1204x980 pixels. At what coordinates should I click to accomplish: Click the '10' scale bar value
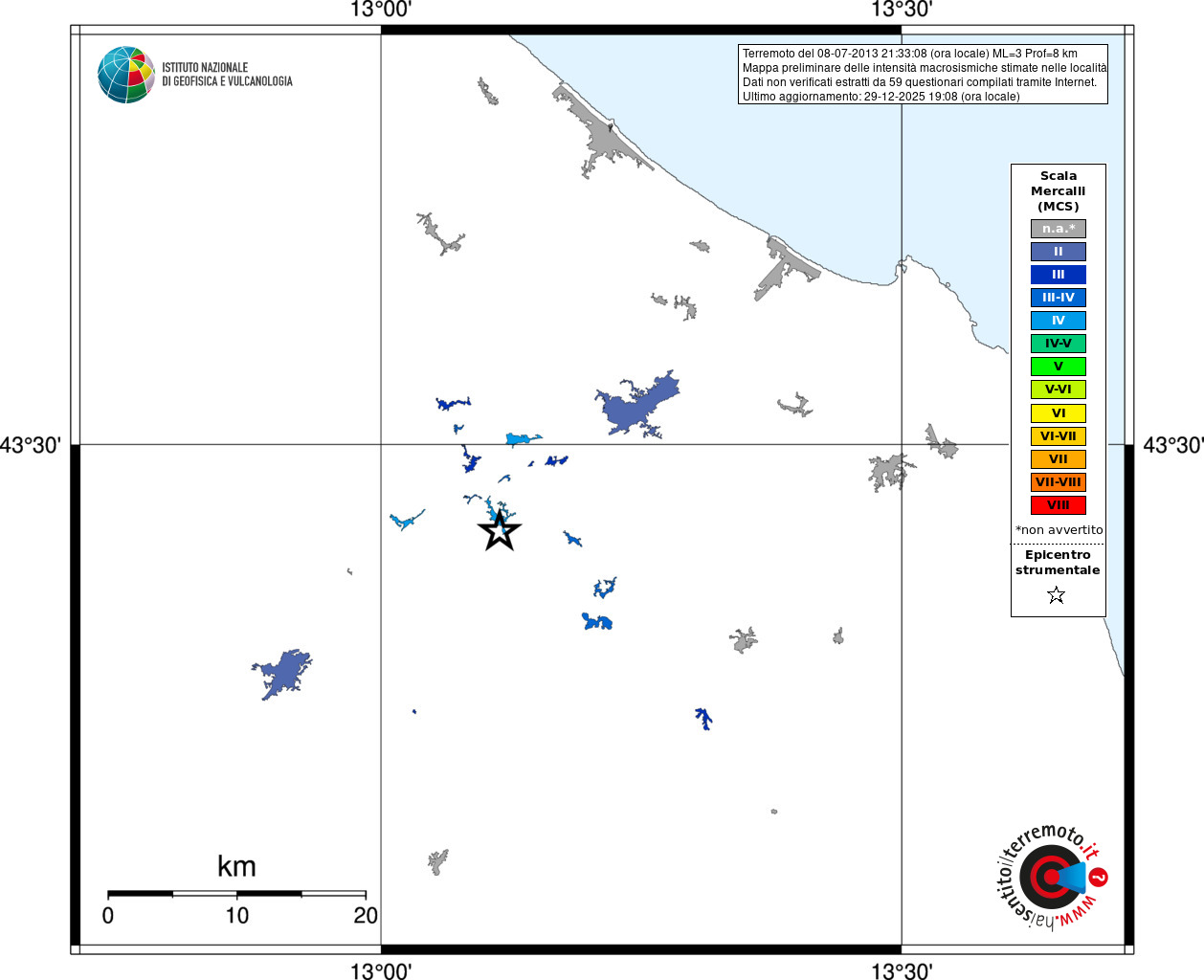click(x=237, y=916)
